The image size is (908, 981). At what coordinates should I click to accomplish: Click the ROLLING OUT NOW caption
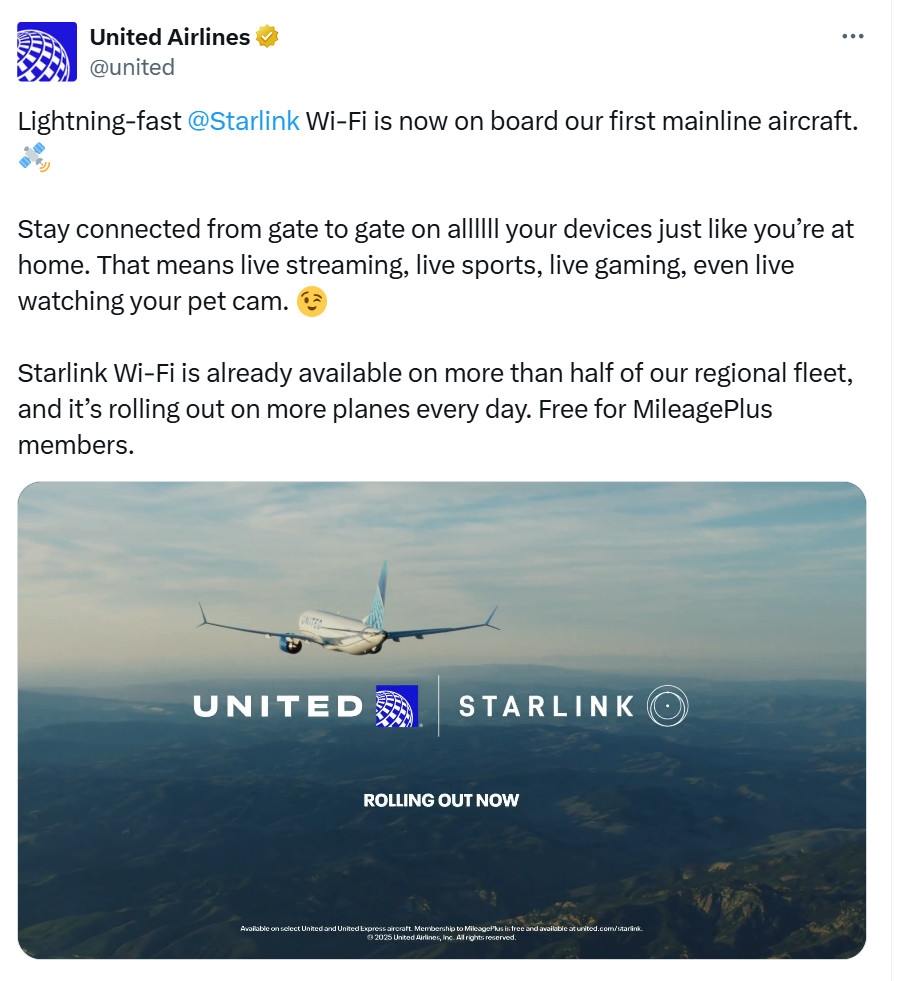tap(441, 800)
